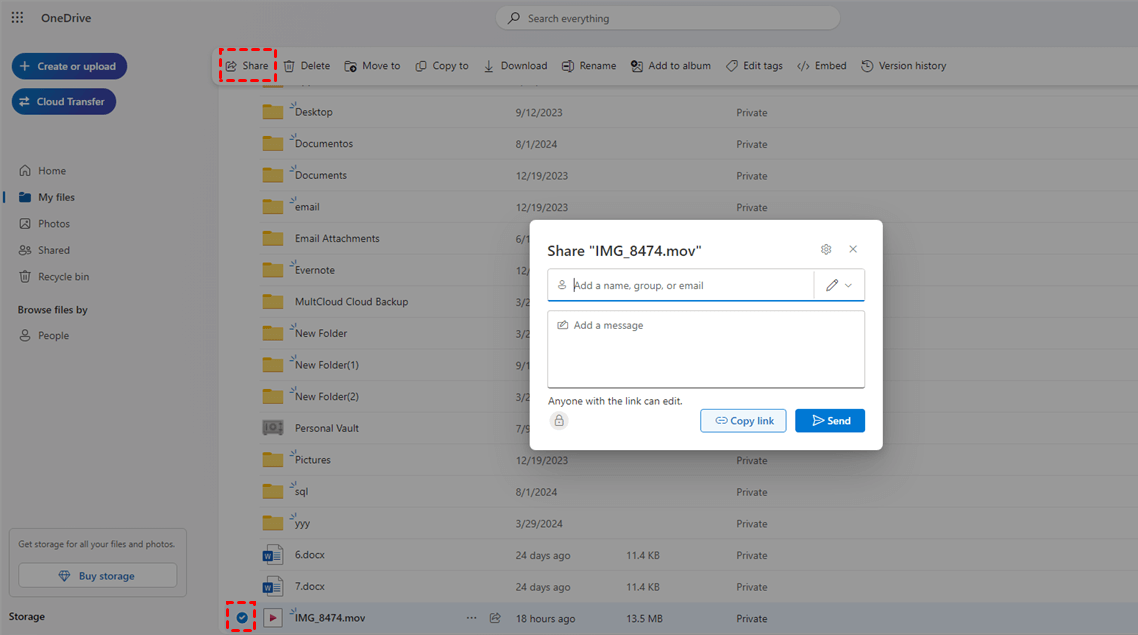
Task: Open the Pictures folder
Action: click(313, 460)
